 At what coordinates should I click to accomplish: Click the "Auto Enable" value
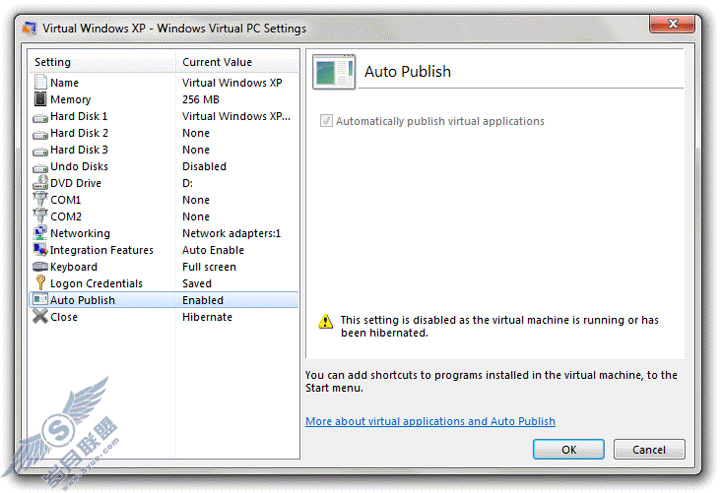coord(213,250)
